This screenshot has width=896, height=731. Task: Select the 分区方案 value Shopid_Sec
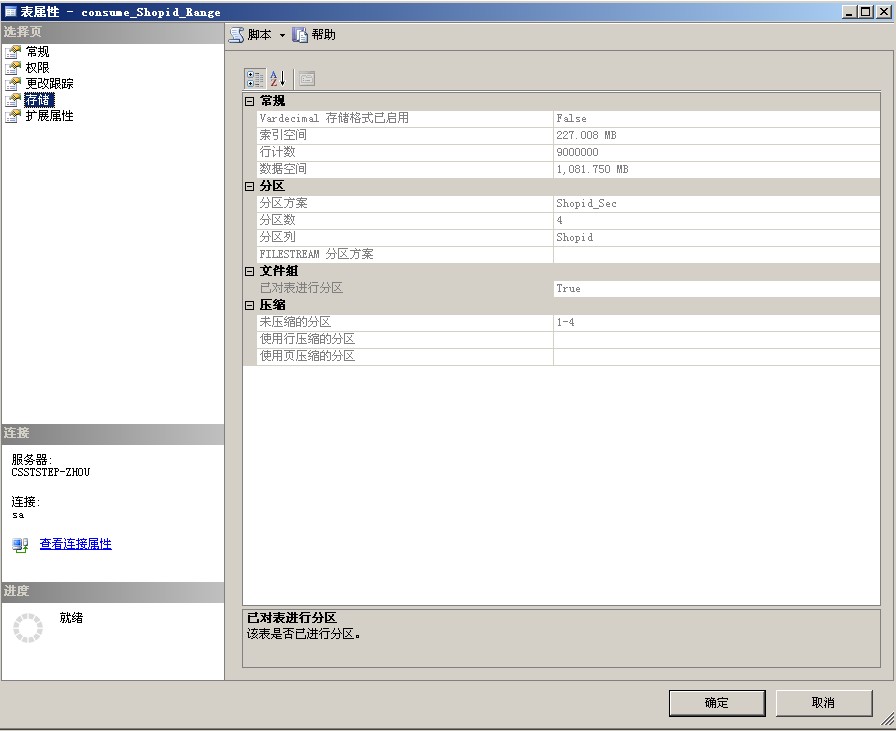(x=582, y=203)
